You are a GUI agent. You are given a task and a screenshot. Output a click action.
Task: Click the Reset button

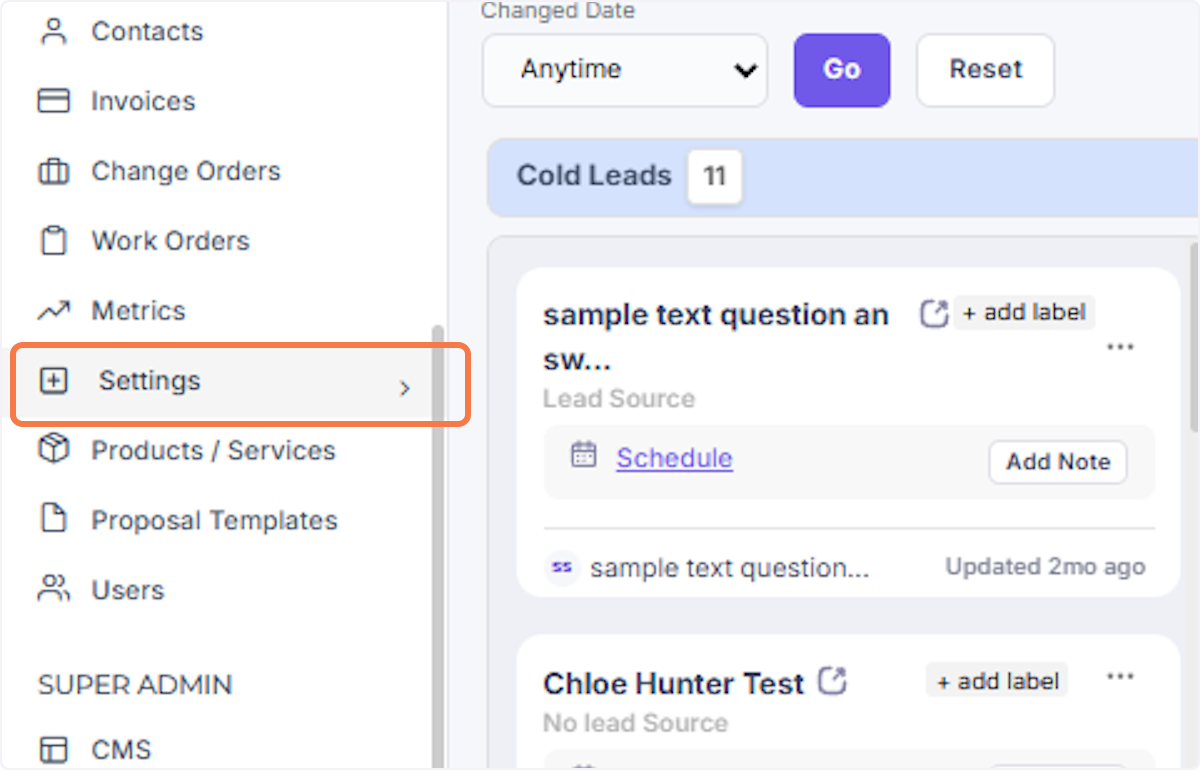click(986, 70)
